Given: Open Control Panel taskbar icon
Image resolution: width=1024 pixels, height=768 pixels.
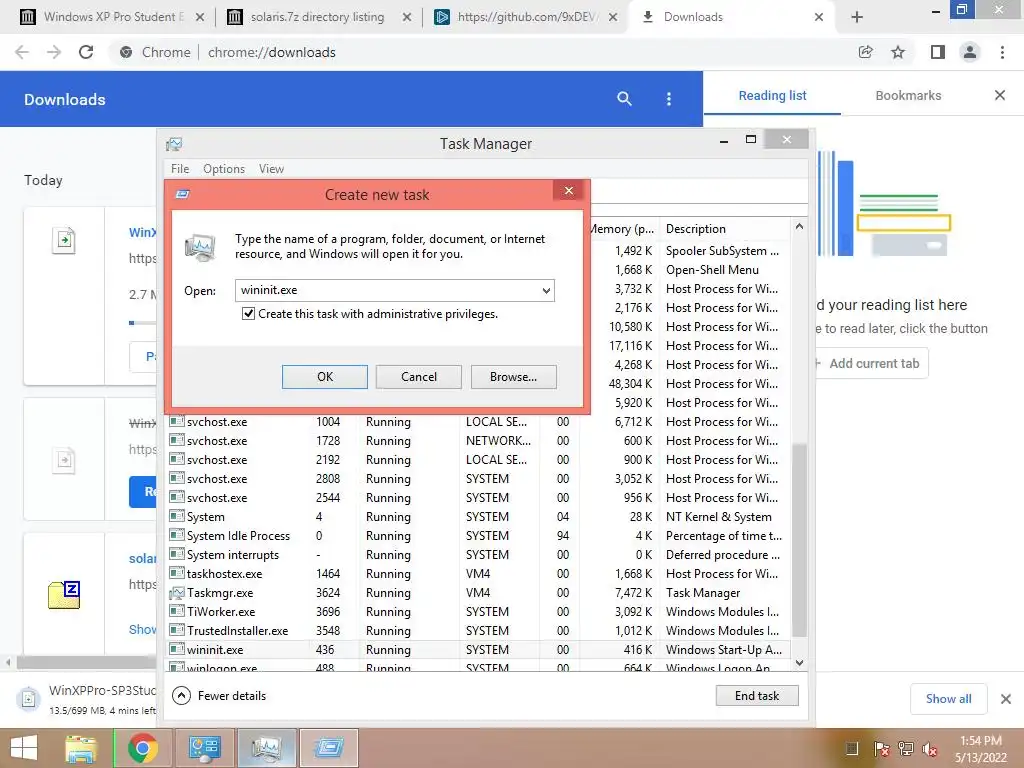Looking at the screenshot, I should click(x=204, y=748).
